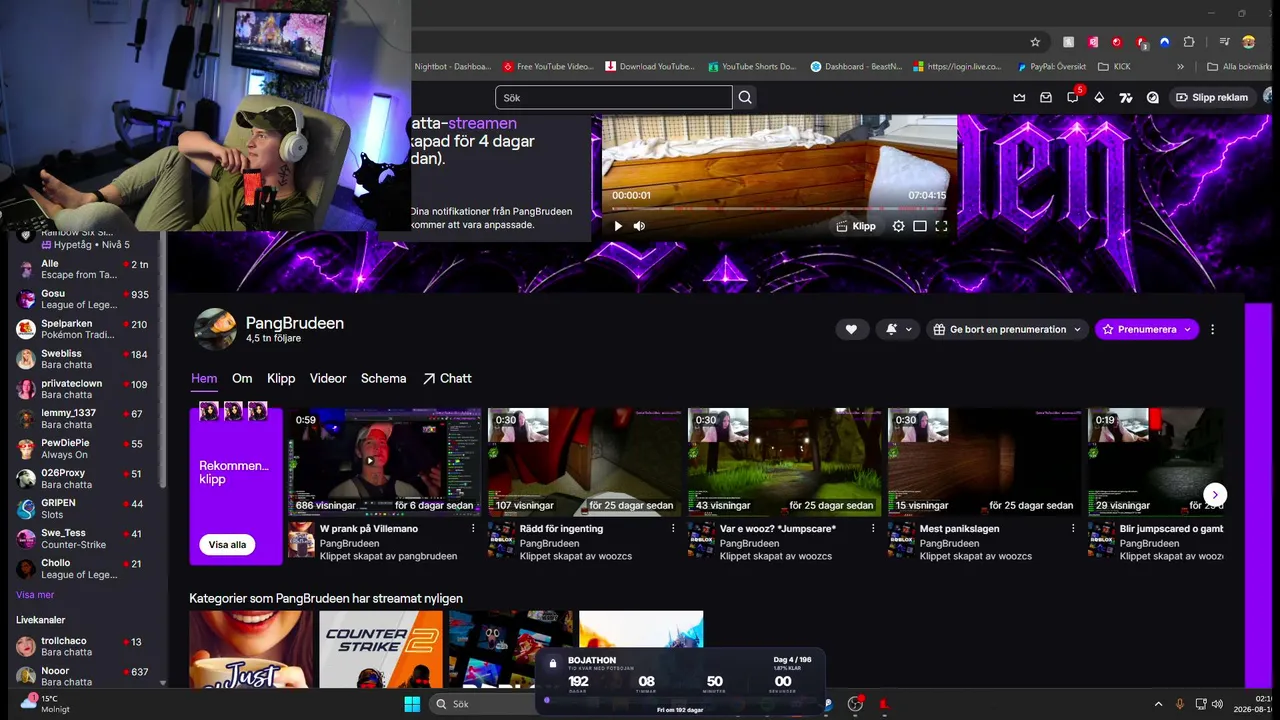This screenshot has height=720, width=1280.
Task: Open the Schema tab
Action: click(384, 379)
